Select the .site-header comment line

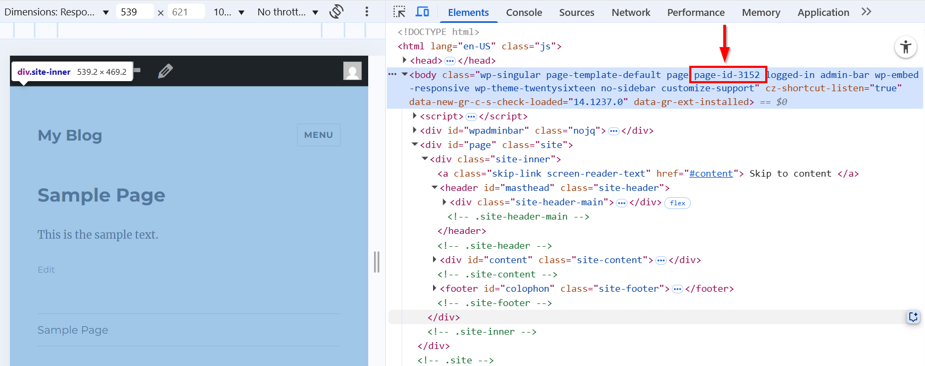494,246
